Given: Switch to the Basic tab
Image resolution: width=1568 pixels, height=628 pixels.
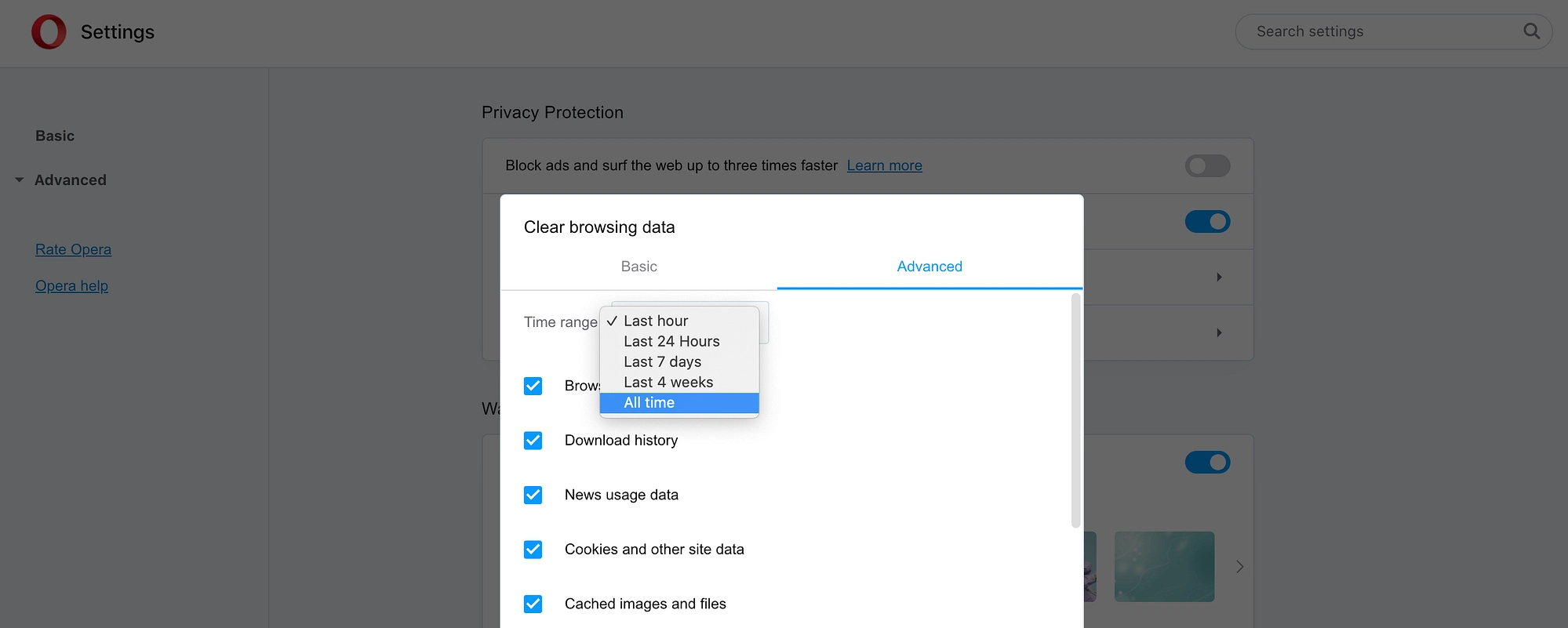Looking at the screenshot, I should [638, 267].
